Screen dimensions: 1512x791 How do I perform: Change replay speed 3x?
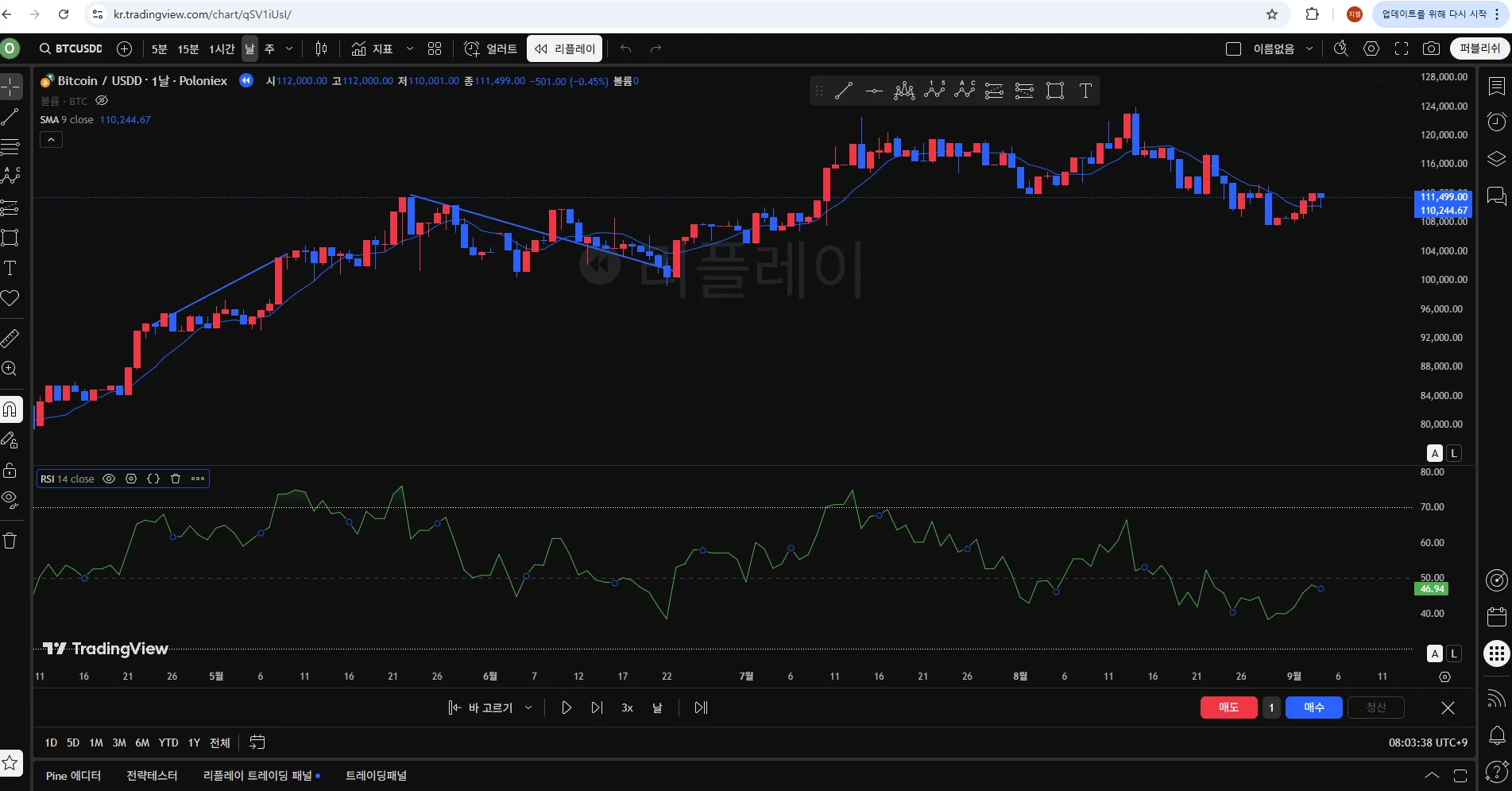(627, 708)
